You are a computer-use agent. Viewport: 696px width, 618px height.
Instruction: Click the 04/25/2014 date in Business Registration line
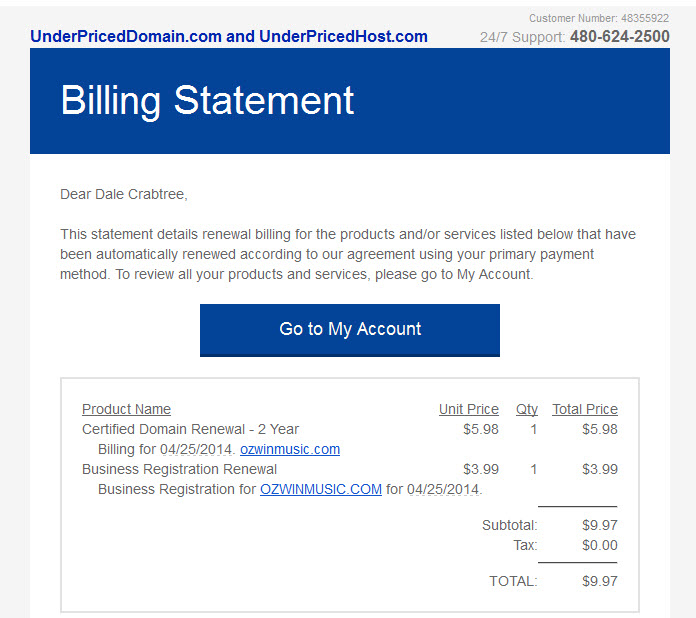(443, 489)
